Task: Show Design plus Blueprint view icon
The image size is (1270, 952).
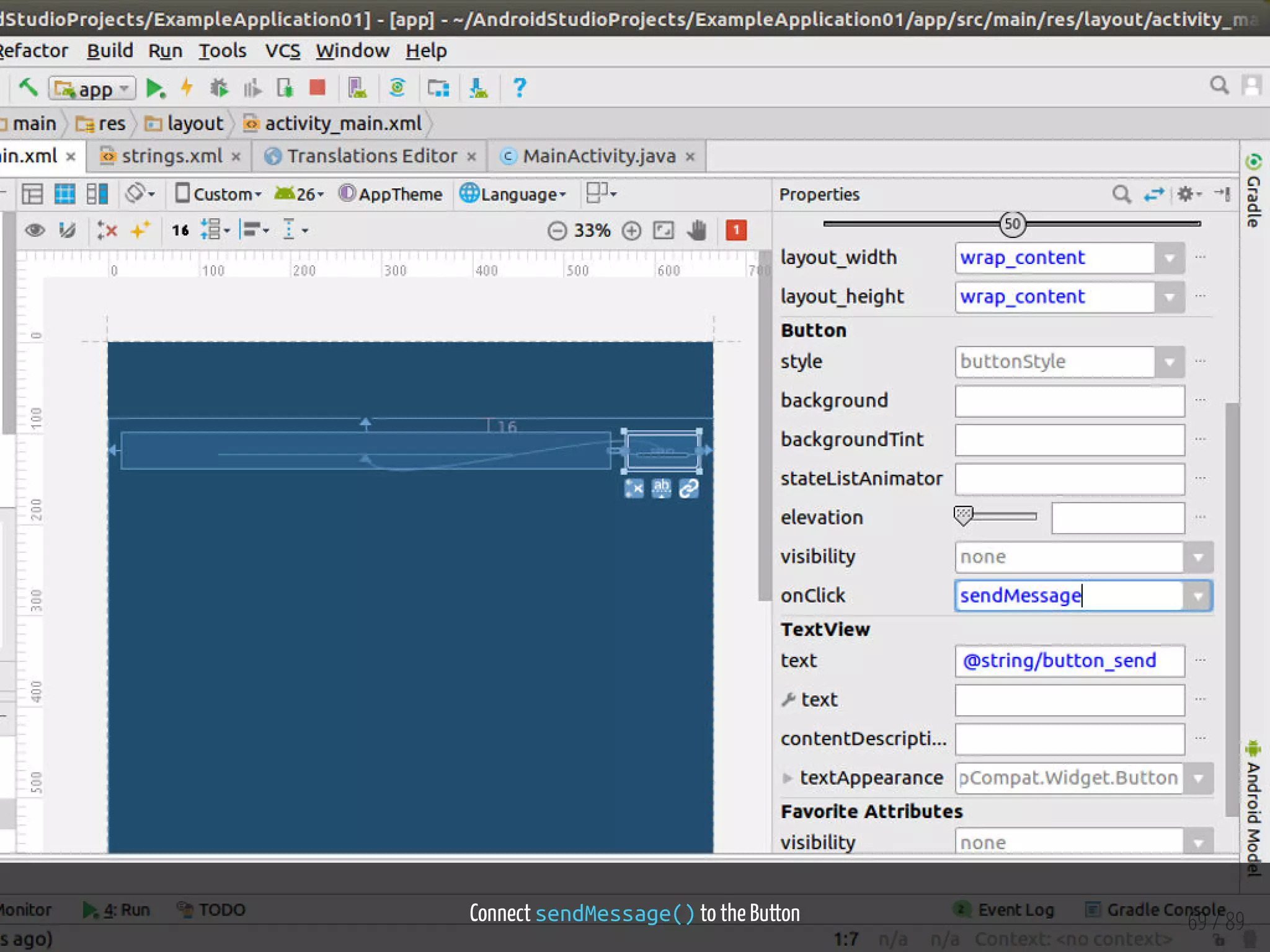Action: 97,194
